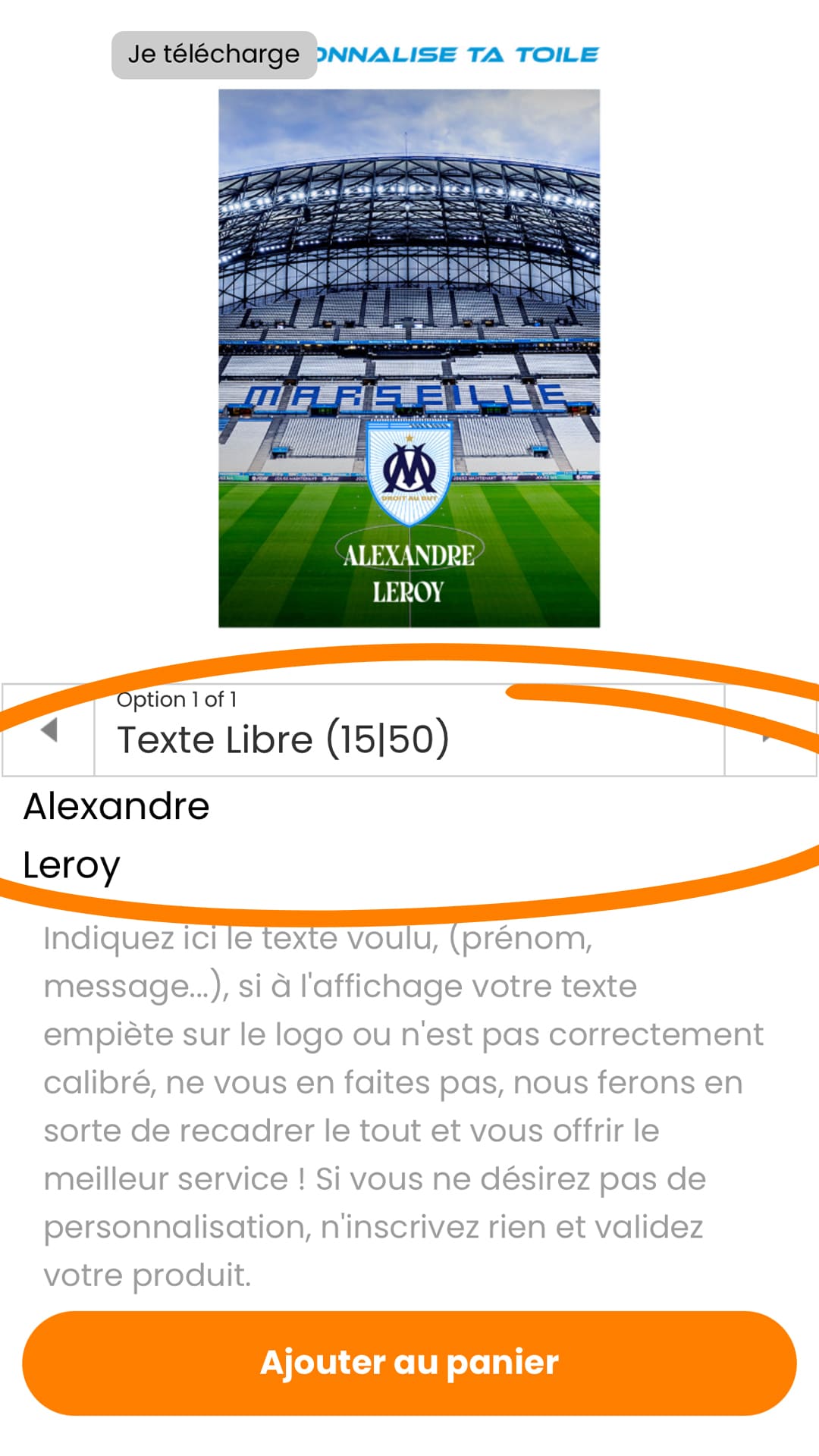Tap the Je télécharge button
This screenshot has height=1456, width=819.
click(x=214, y=55)
